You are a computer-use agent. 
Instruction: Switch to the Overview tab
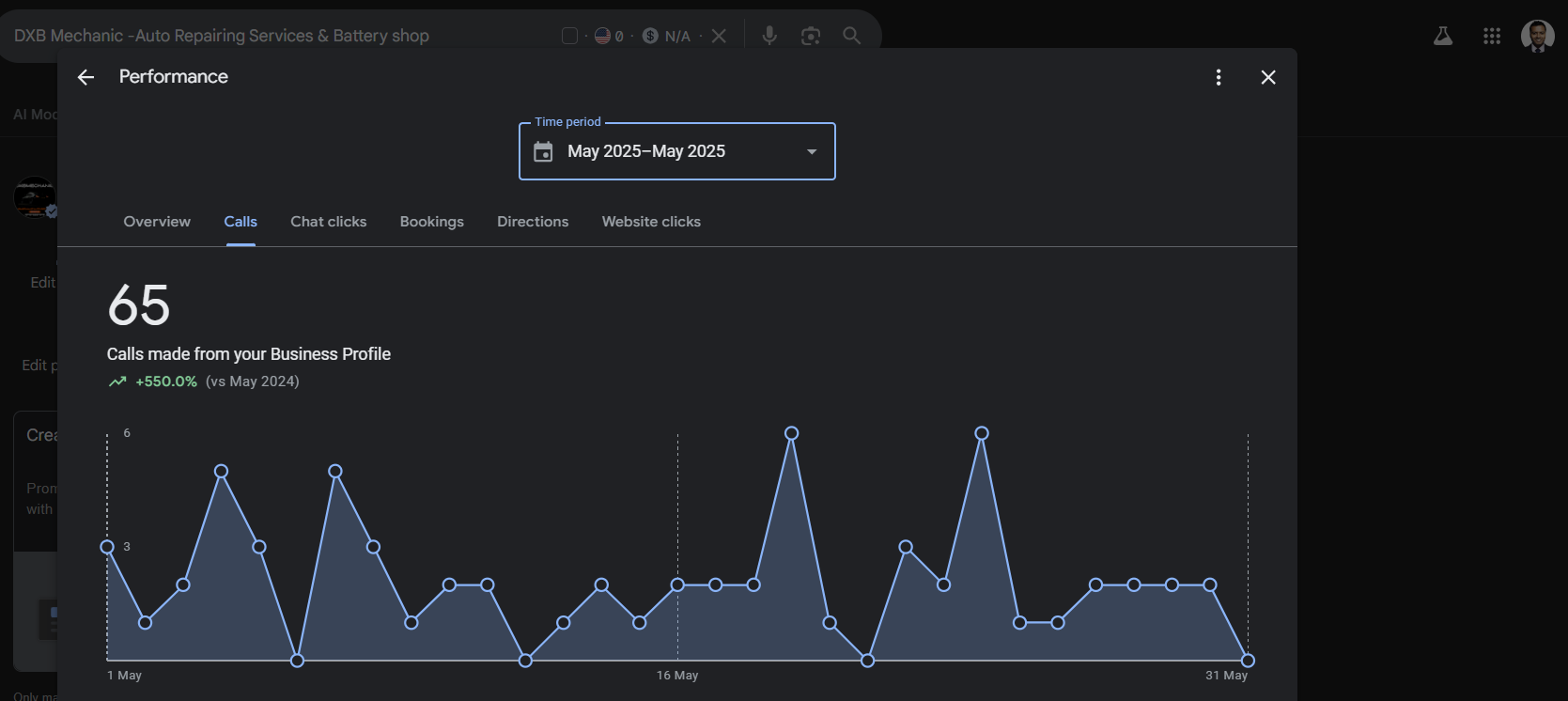(157, 222)
